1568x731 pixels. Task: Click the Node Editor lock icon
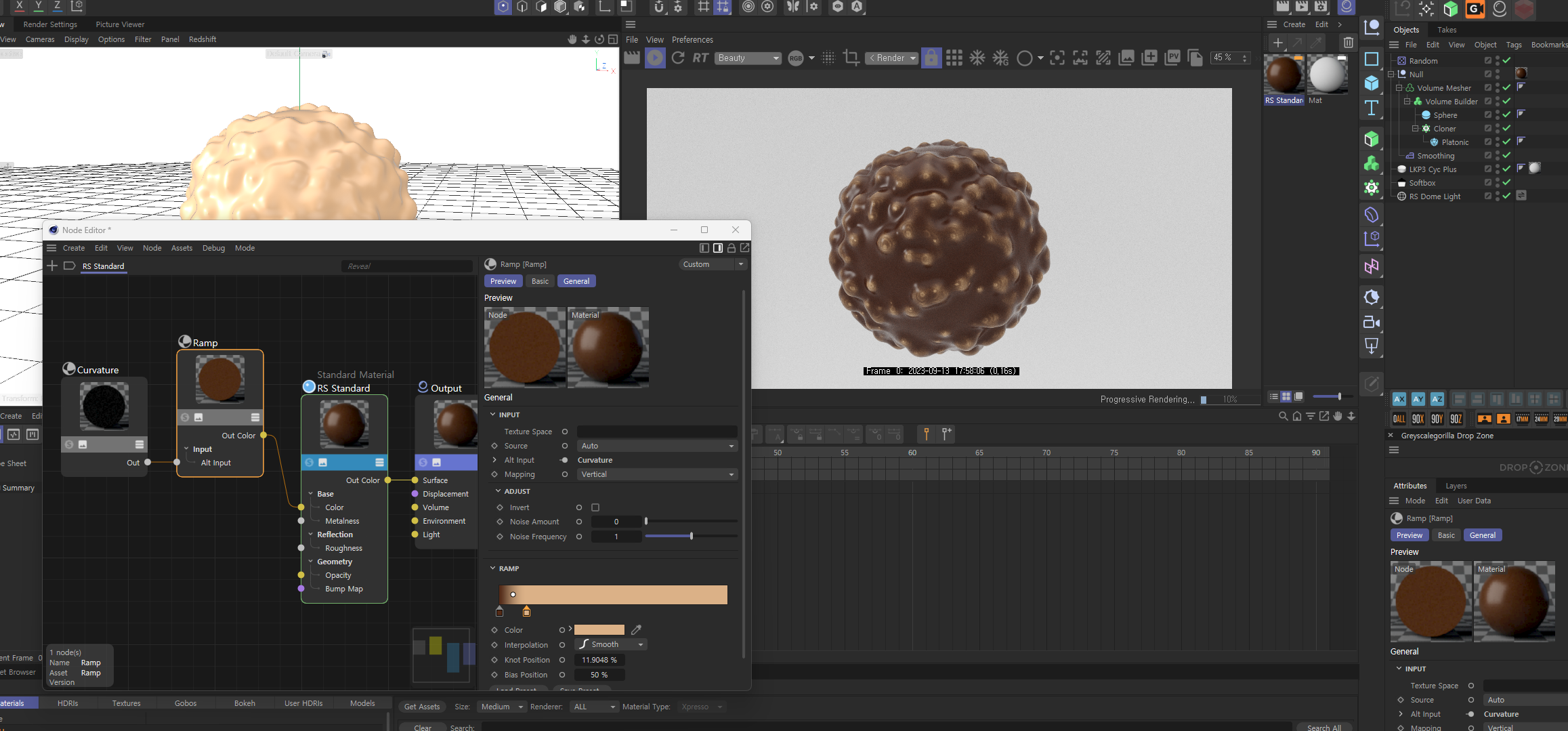click(x=732, y=248)
